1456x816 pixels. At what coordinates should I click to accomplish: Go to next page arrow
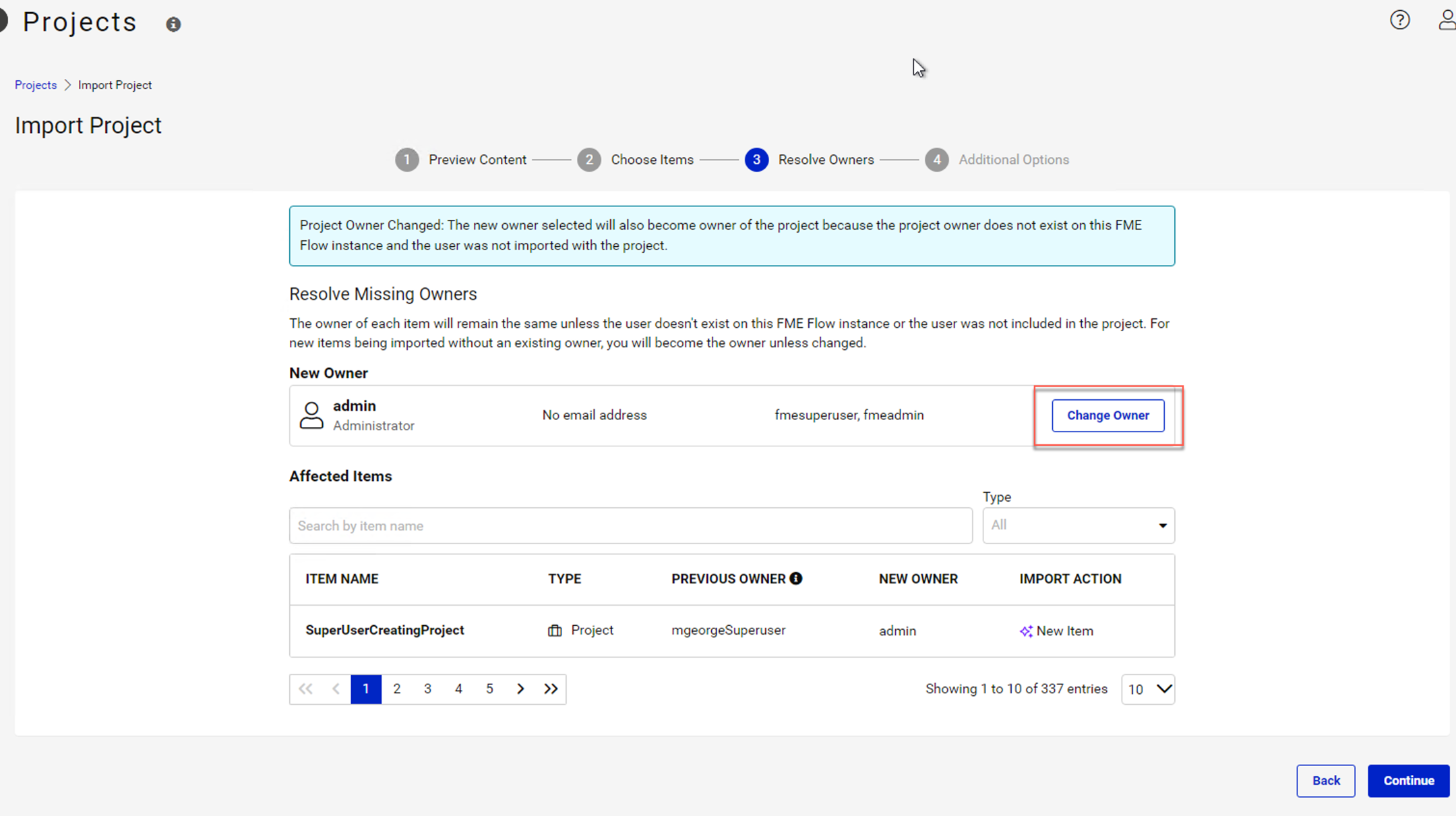[x=520, y=689]
